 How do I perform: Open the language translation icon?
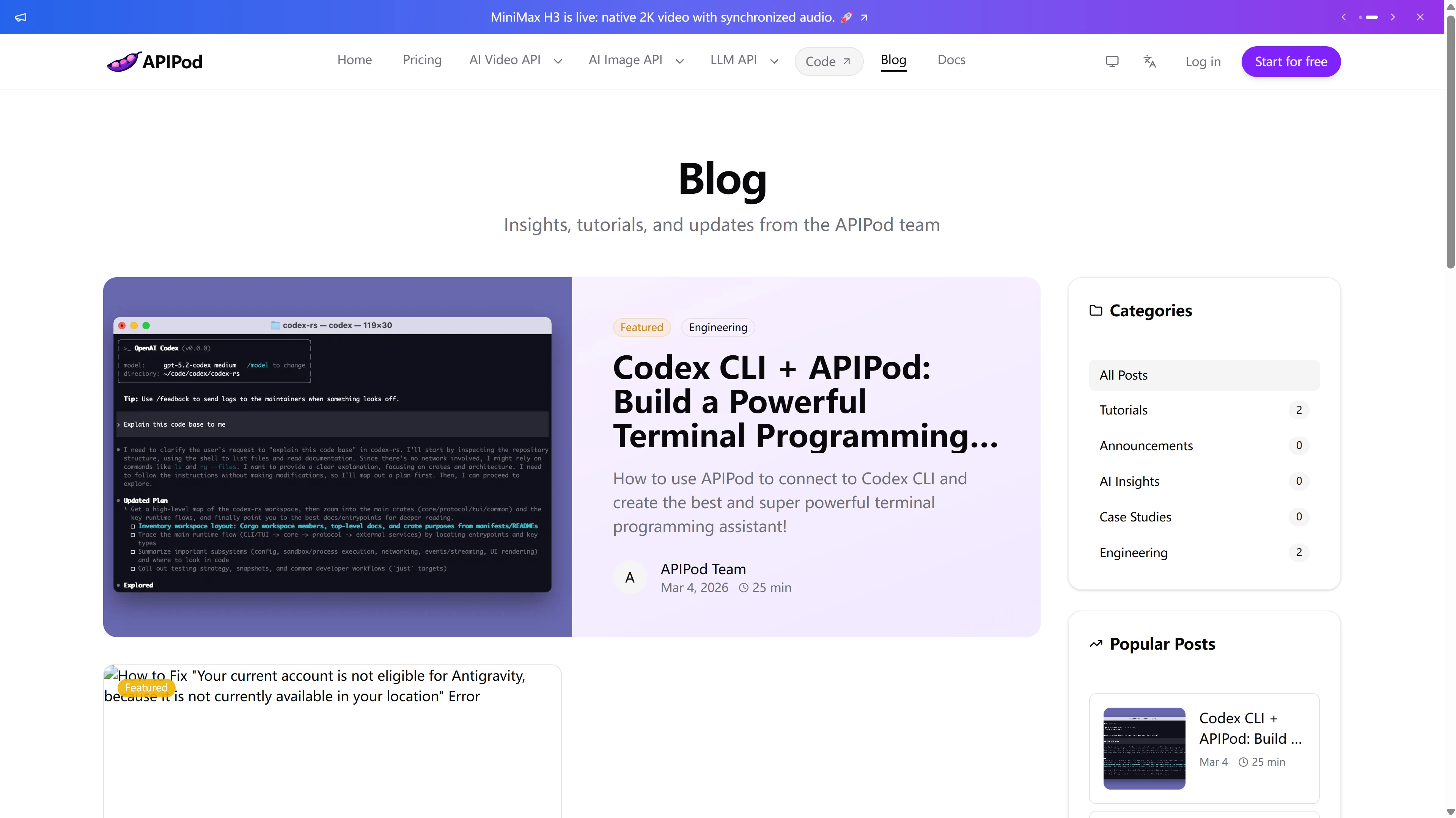click(1149, 61)
